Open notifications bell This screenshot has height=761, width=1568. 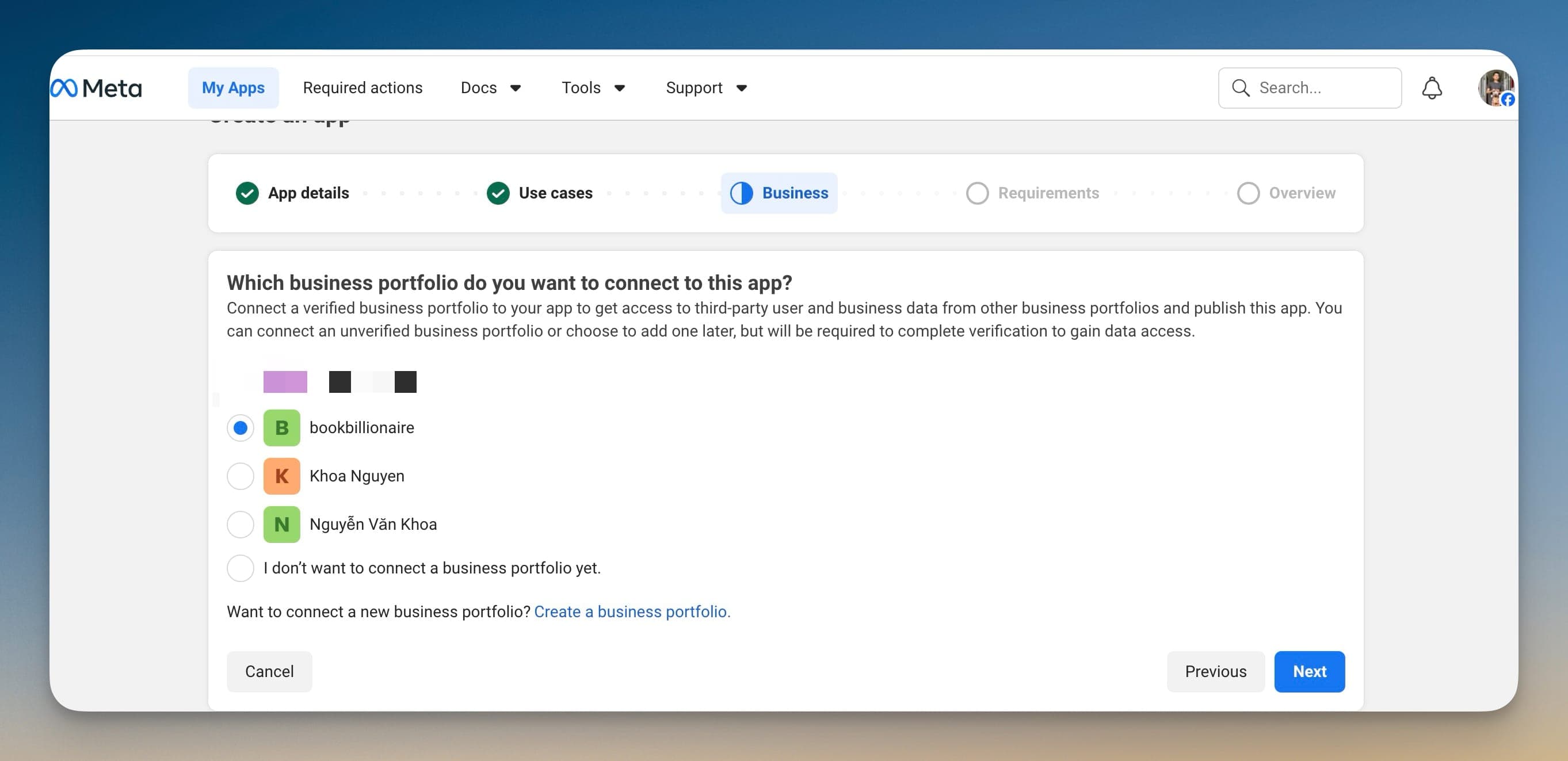1432,88
